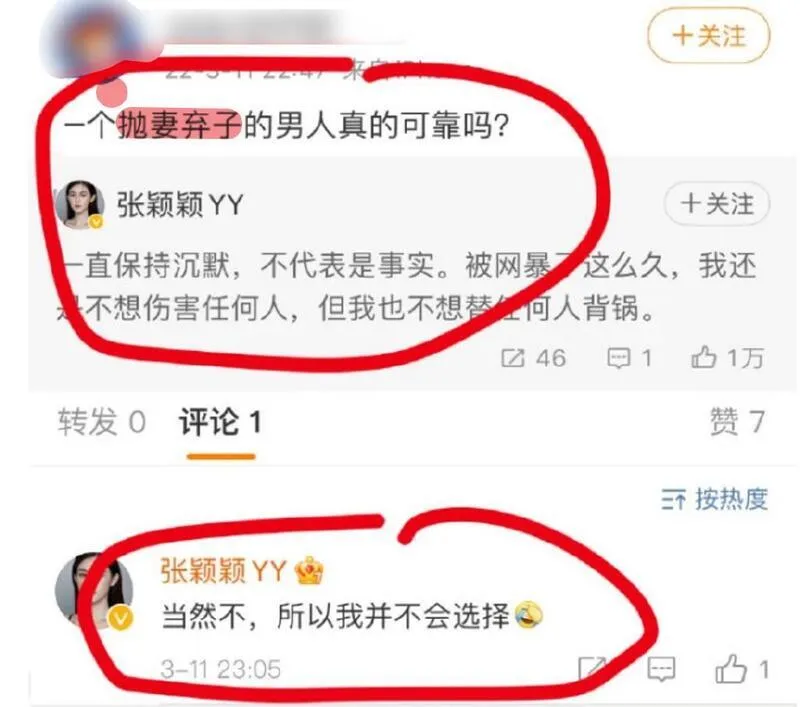The height and width of the screenshot is (707, 800).
Task: Tap the 张颖颖YY name in quoted post
Action: (x=180, y=205)
